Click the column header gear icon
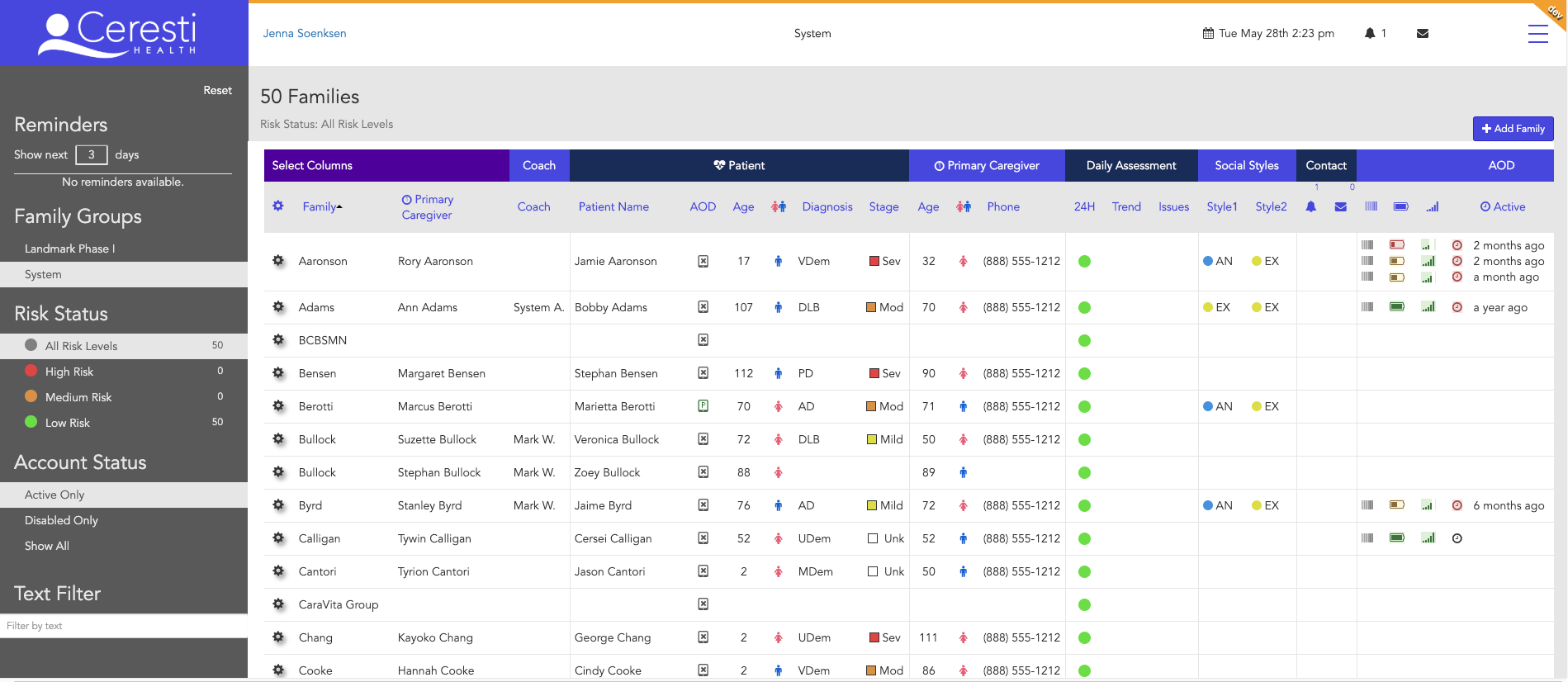1568x682 pixels. coord(278,206)
